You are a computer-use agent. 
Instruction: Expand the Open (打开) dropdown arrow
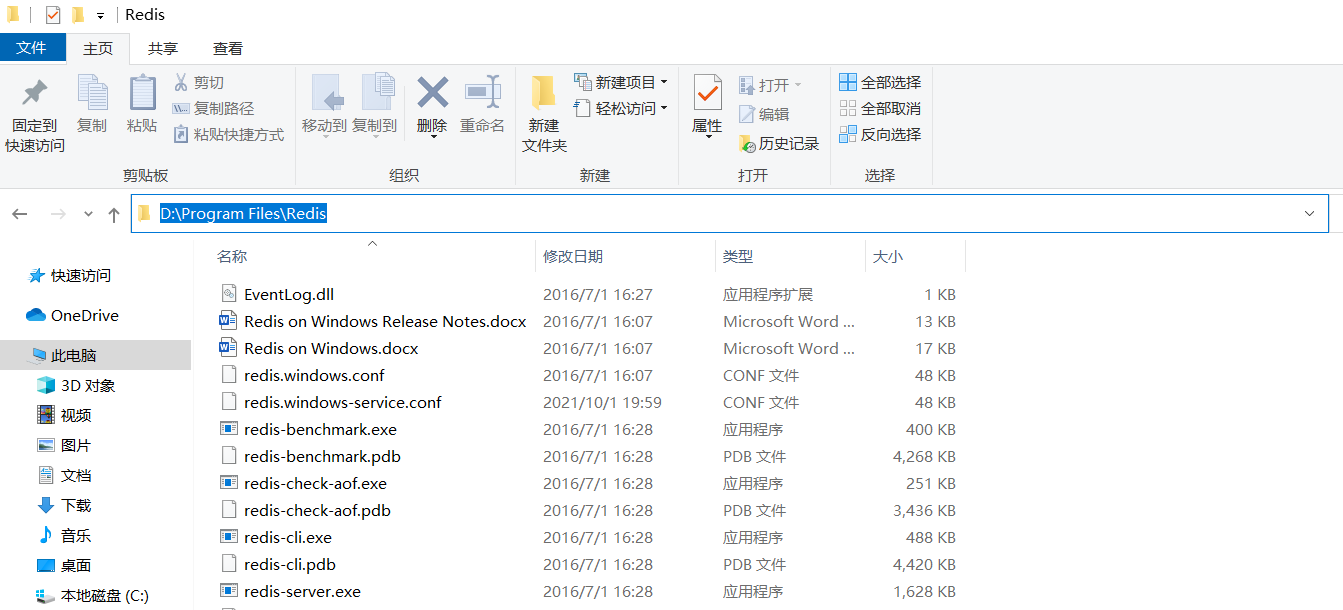(798, 85)
